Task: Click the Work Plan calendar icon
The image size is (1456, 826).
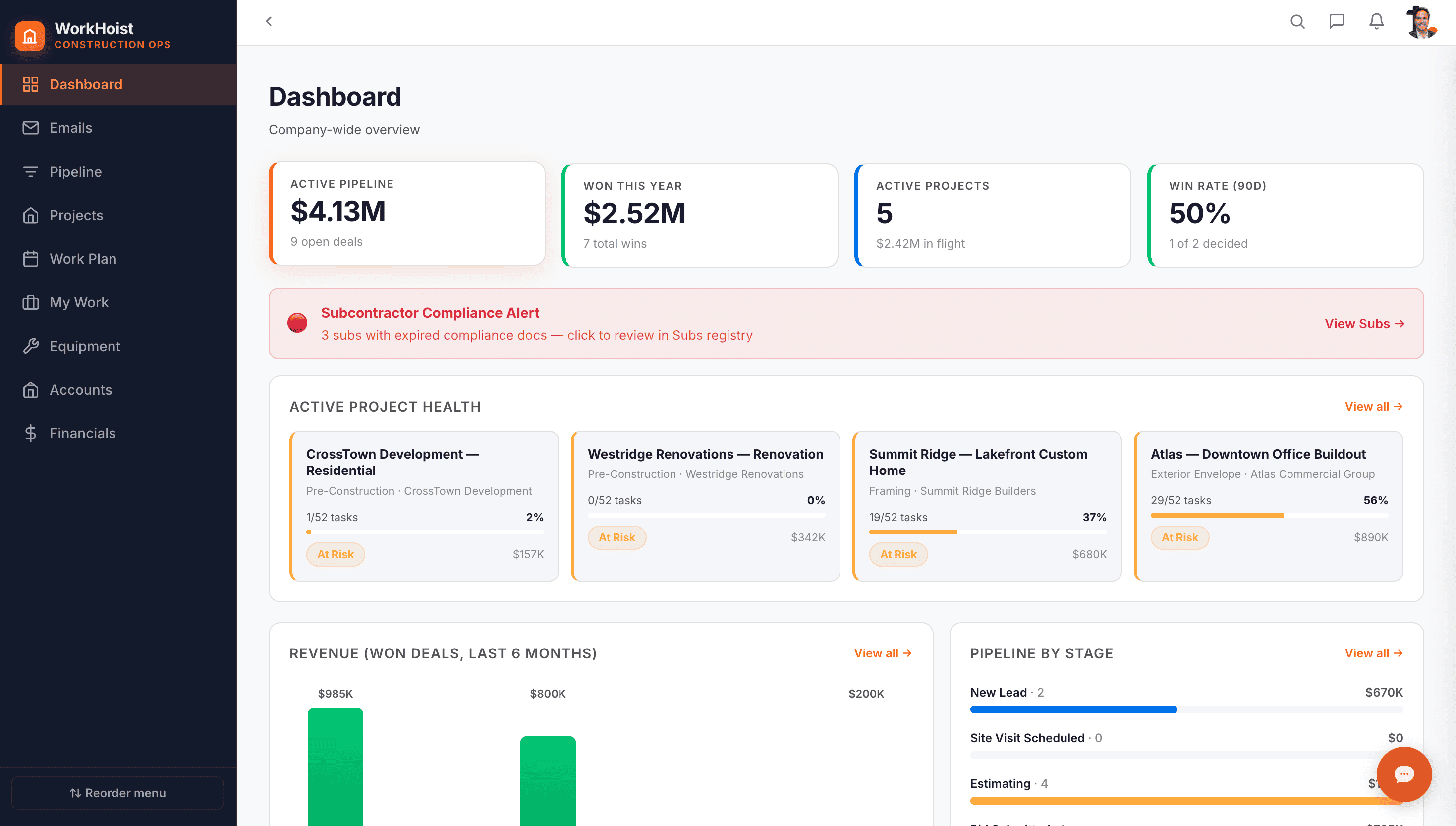Action: click(x=31, y=259)
